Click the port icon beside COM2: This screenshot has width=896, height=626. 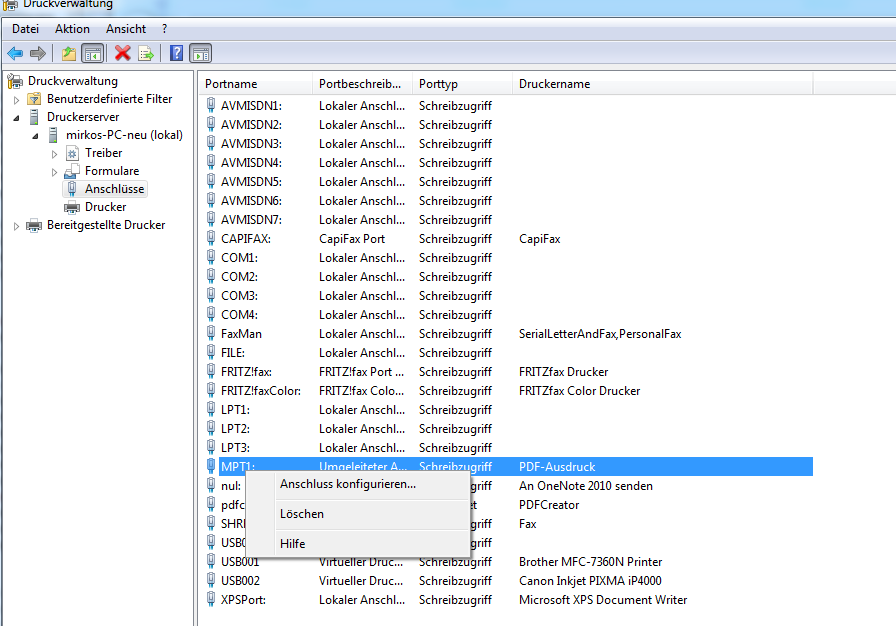pos(211,276)
